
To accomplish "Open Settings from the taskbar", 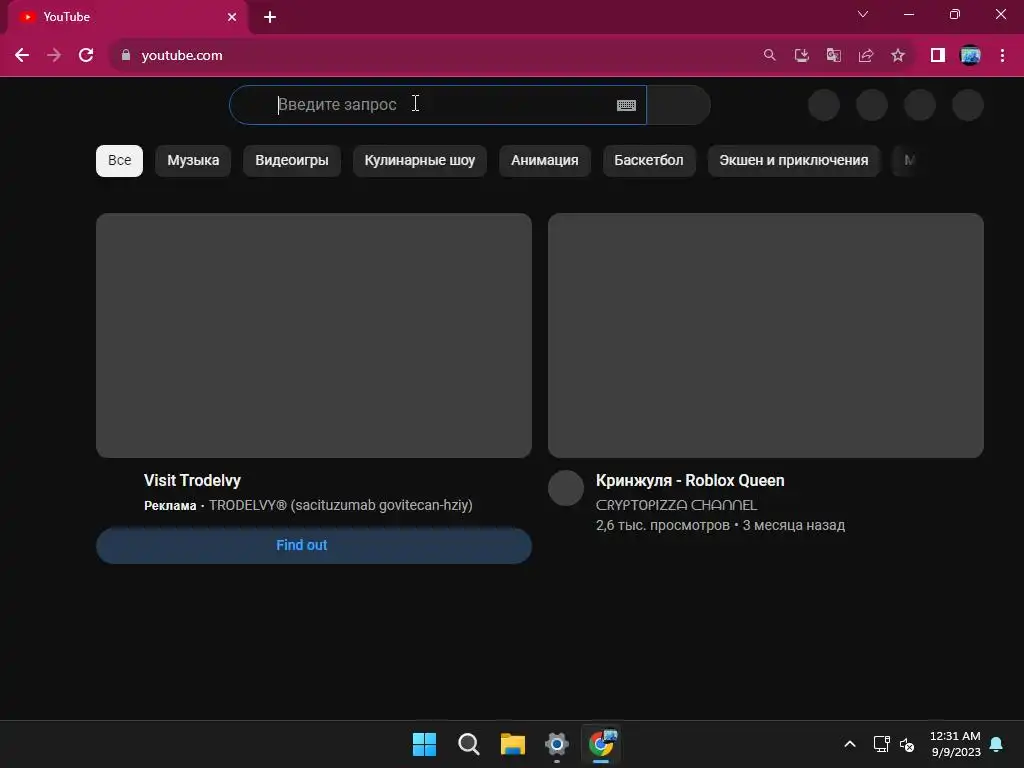I will click(557, 744).
